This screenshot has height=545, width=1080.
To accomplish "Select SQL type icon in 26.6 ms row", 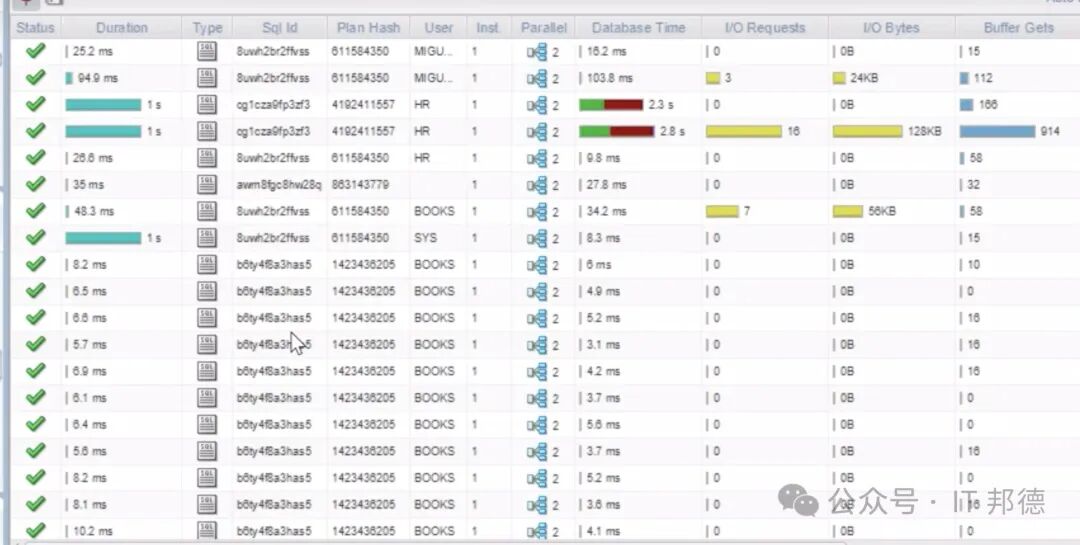I will pos(207,158).
